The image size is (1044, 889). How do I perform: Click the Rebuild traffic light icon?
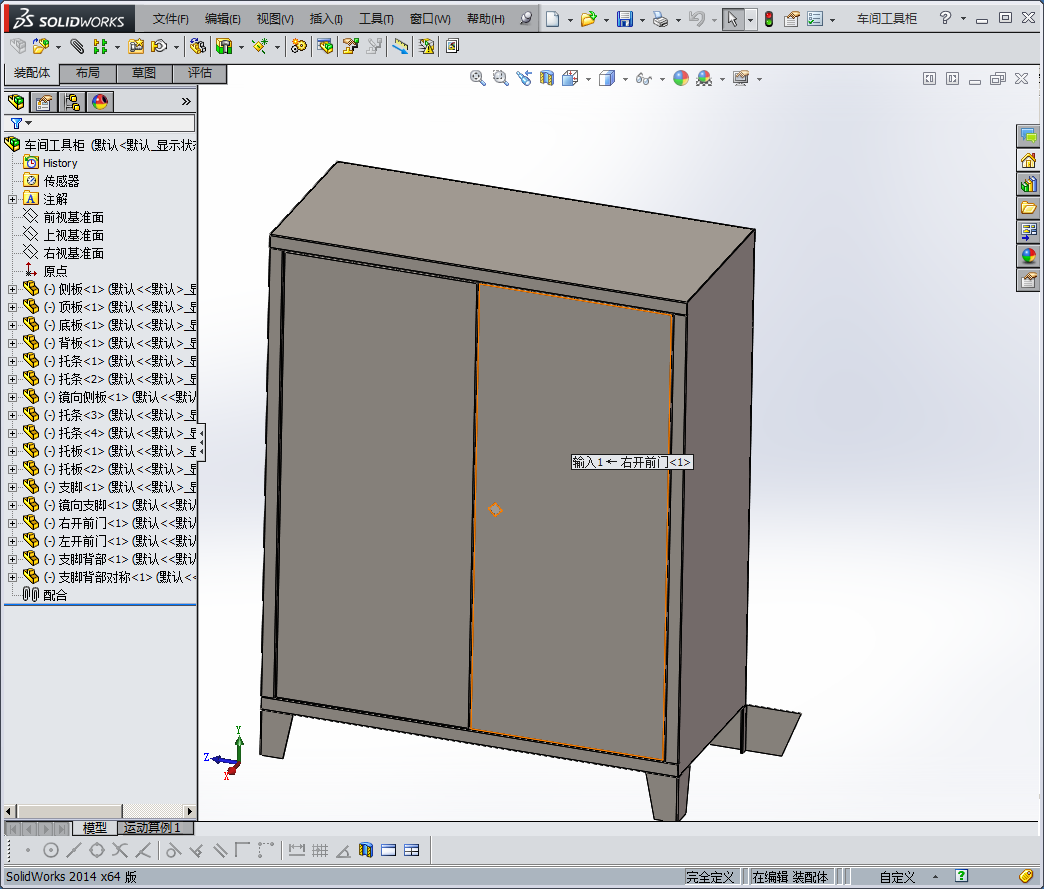(x=768, y=19)
